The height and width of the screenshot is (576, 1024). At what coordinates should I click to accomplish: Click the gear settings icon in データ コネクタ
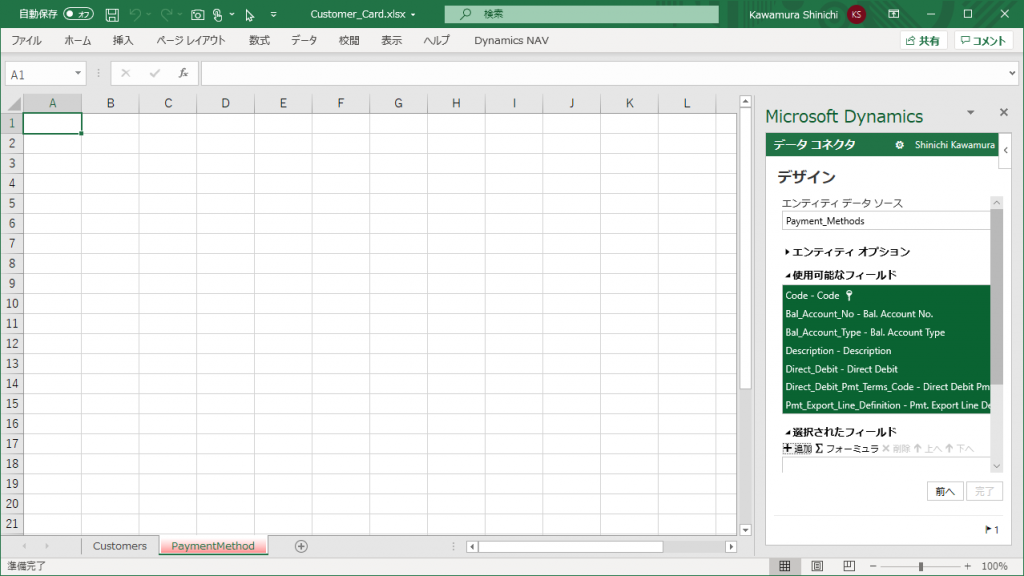coord(899,145)
